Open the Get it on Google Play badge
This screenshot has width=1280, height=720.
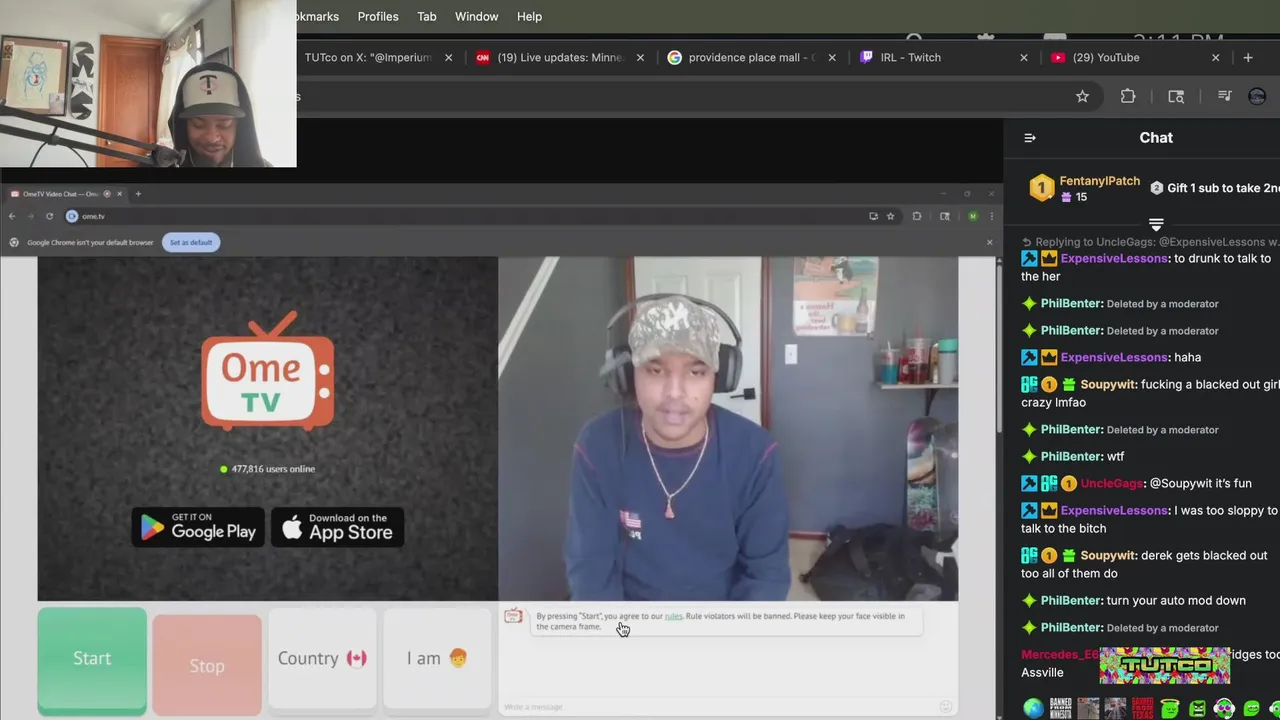point(198,527)
